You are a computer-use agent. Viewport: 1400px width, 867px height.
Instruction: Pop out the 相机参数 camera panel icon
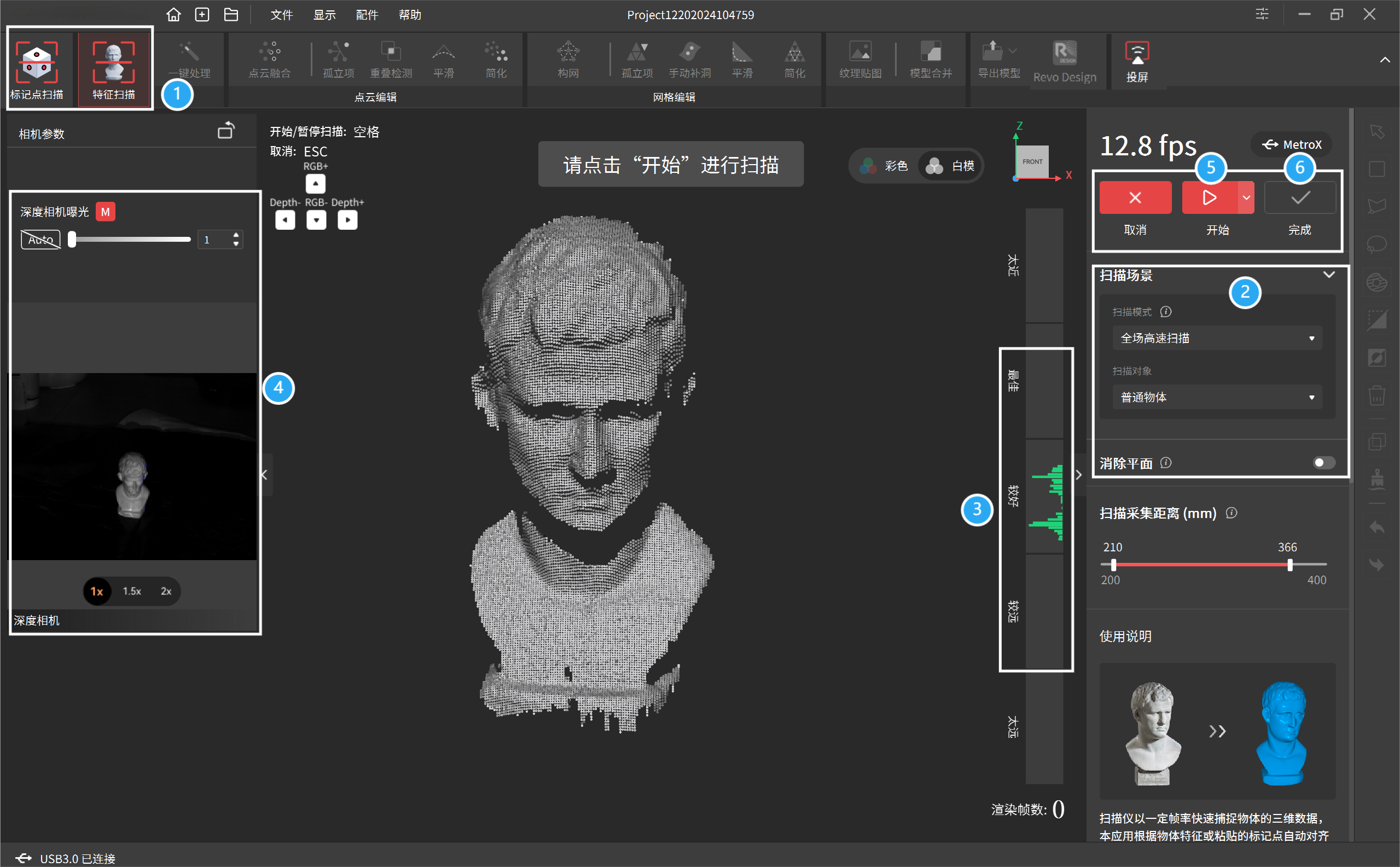coord(226,131)
